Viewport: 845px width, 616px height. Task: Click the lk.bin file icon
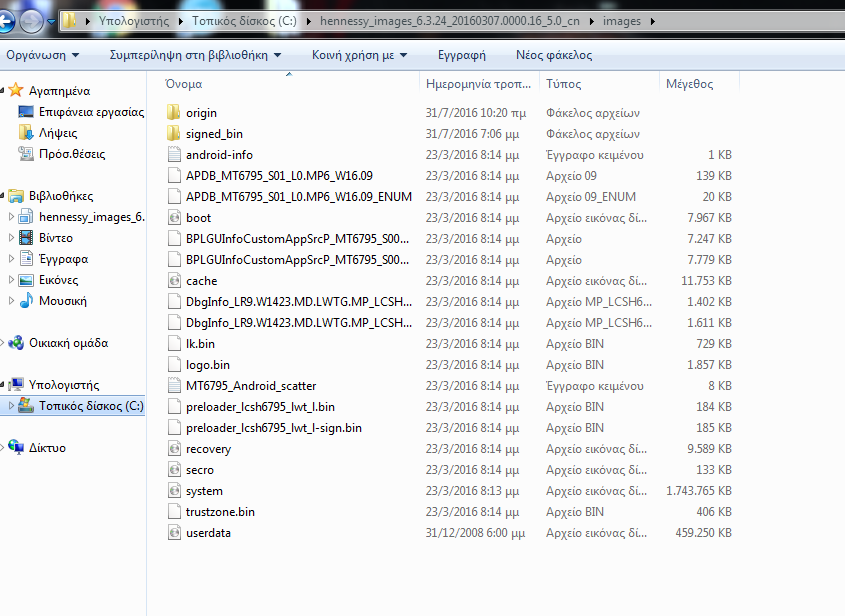[174, 344]
